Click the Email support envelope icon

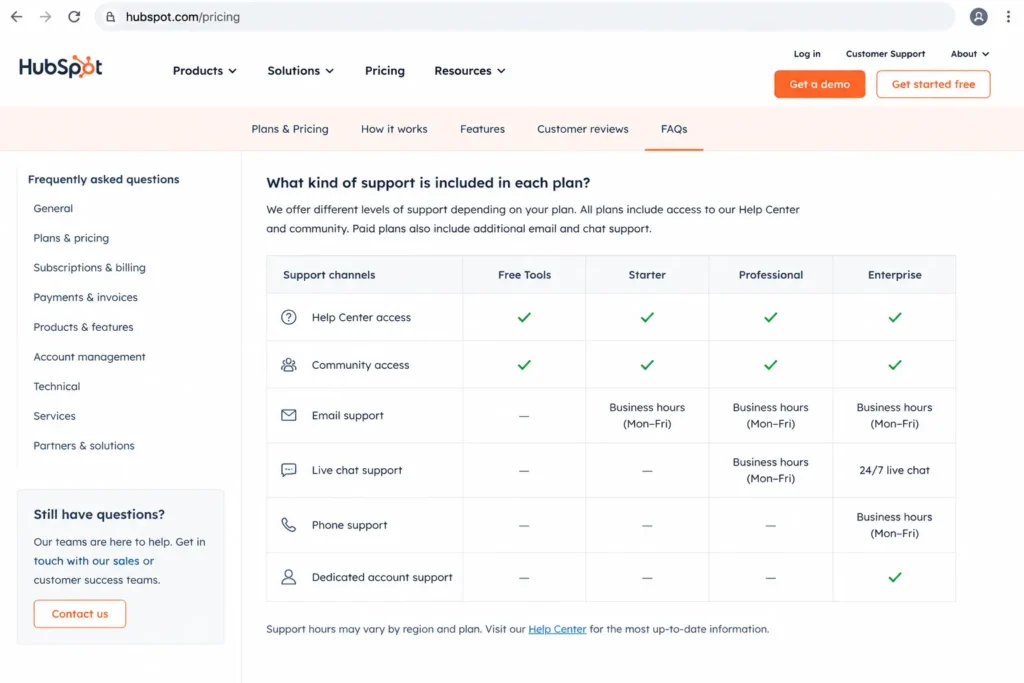click(289, 415)
